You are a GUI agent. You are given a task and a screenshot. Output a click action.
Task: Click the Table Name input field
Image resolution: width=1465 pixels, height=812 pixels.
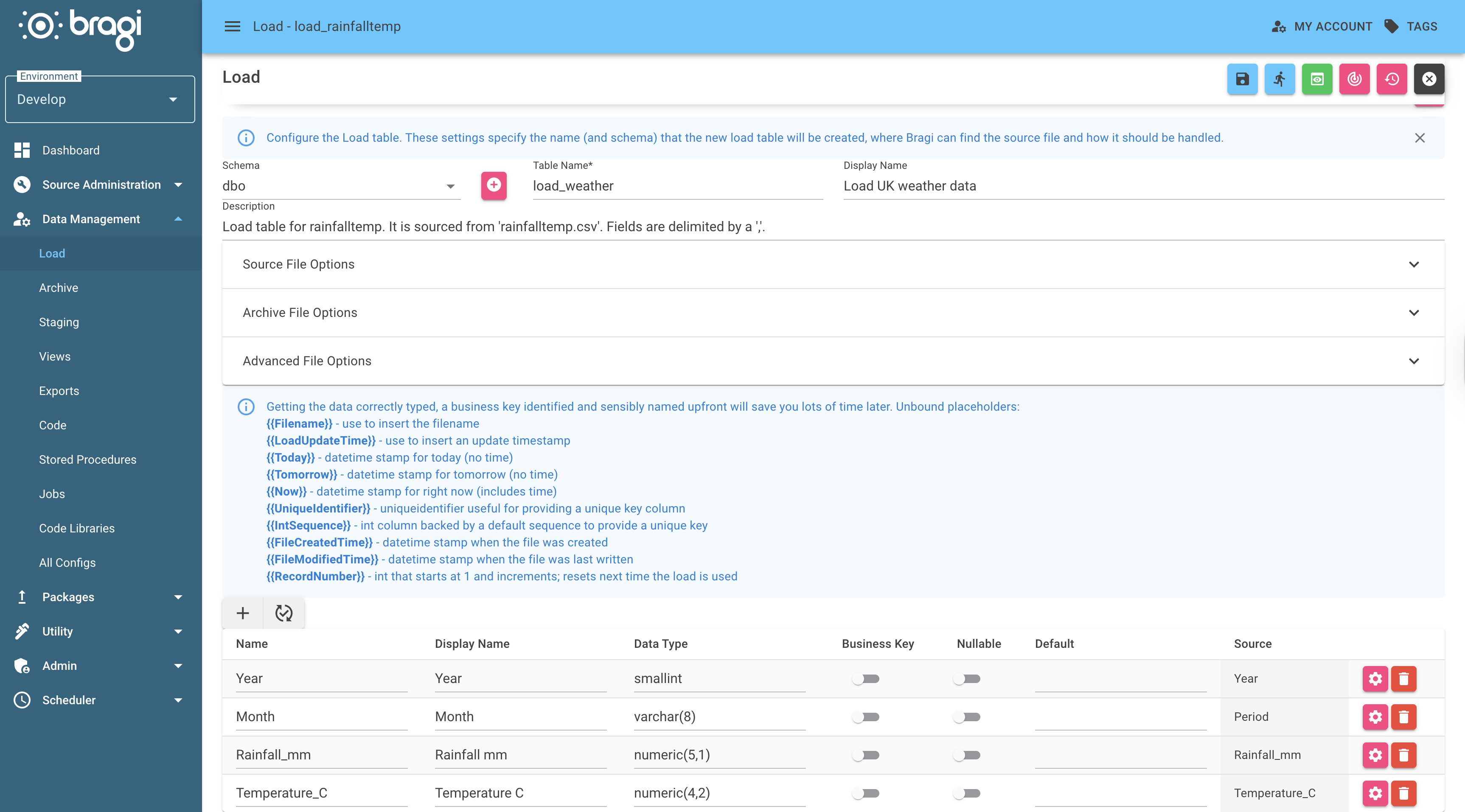677,186
